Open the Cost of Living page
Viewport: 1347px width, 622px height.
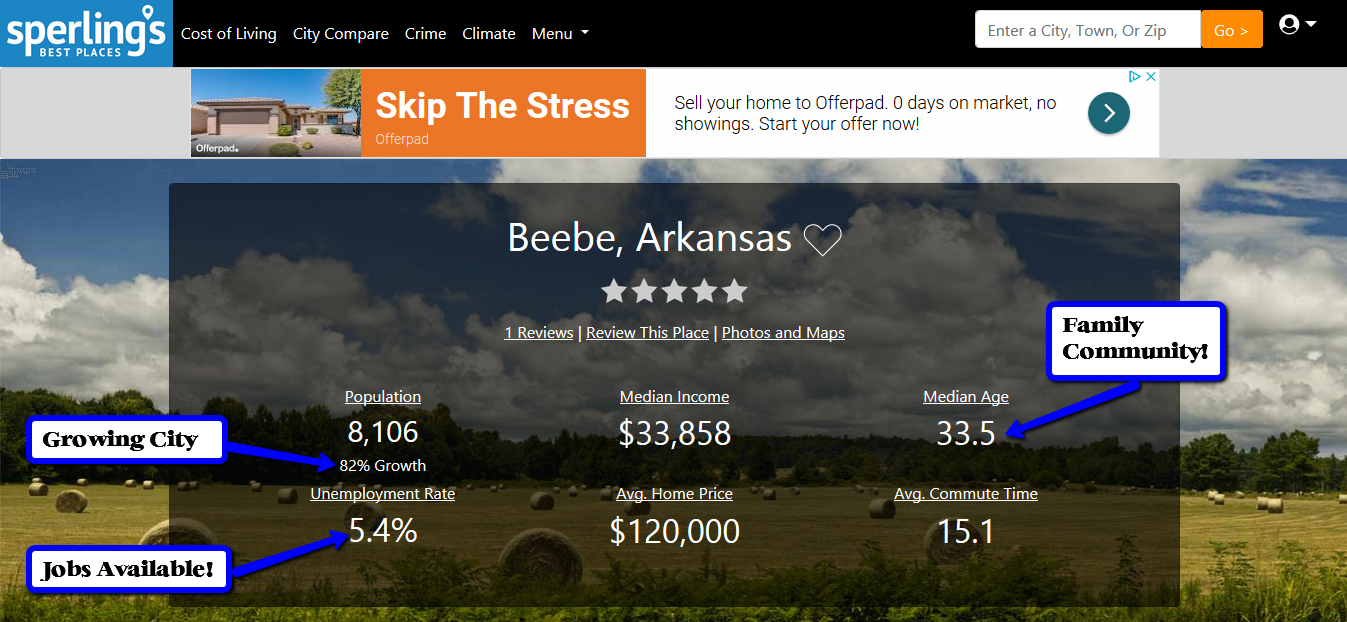(x=228, y=33)
